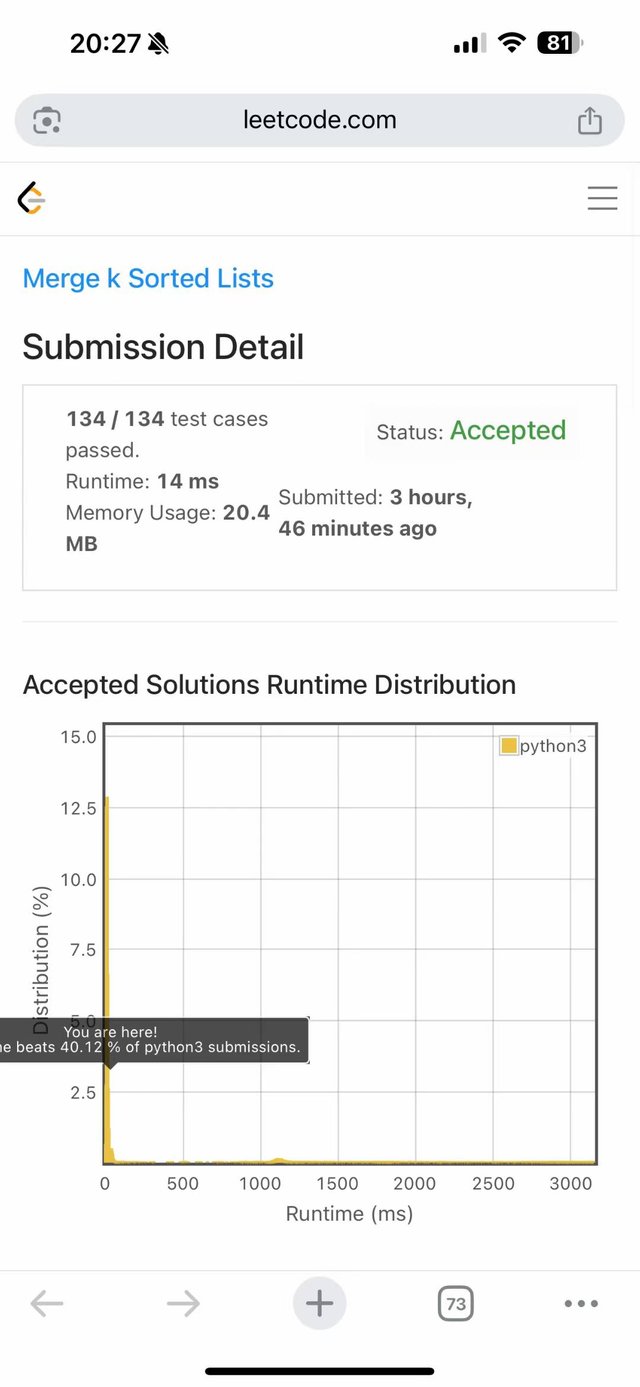Click the Submitted: 3 hours, 46 minutes ago text

pos(375,512)
